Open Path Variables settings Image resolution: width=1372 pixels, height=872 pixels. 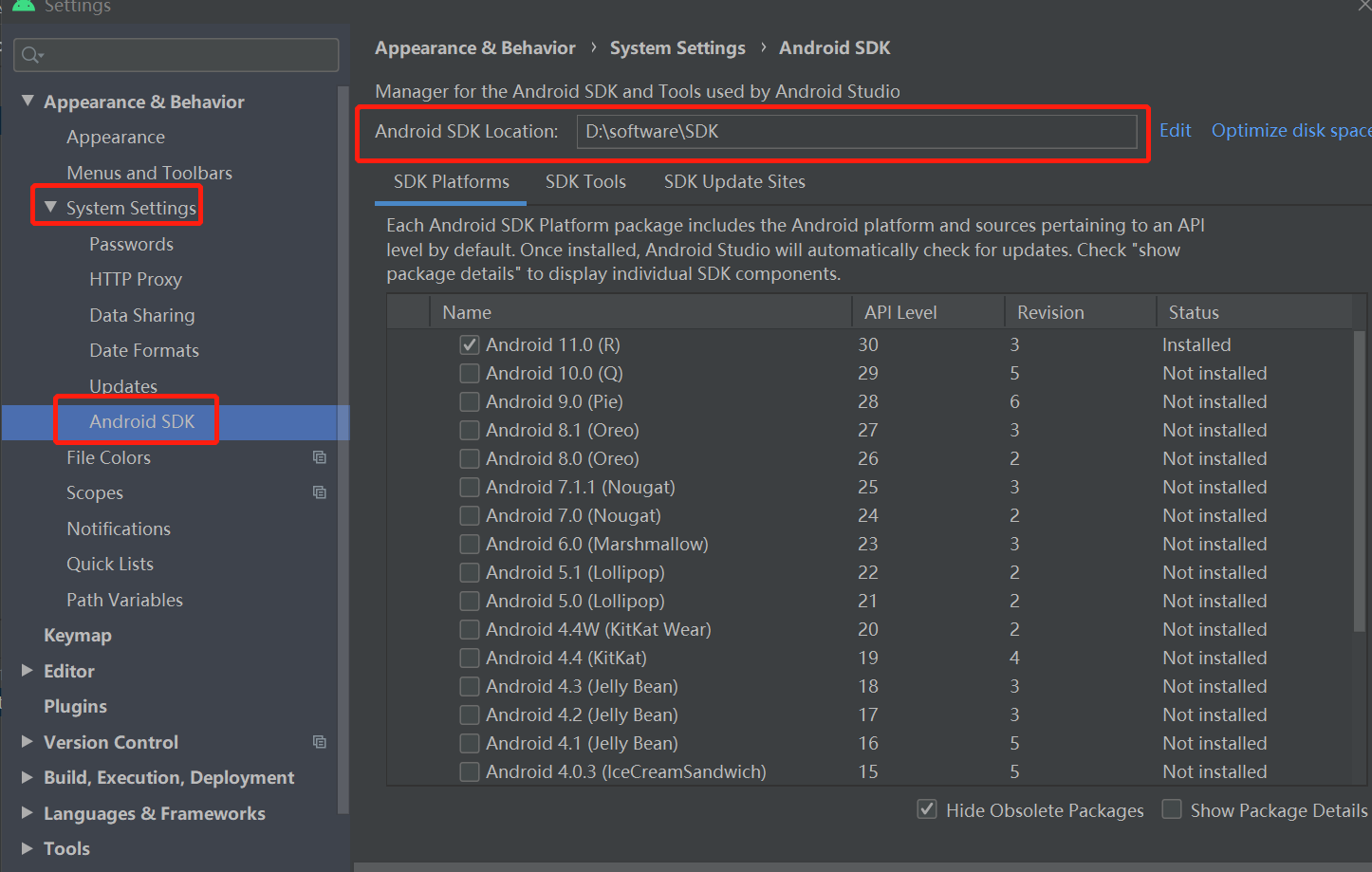[x=124, y=600]
